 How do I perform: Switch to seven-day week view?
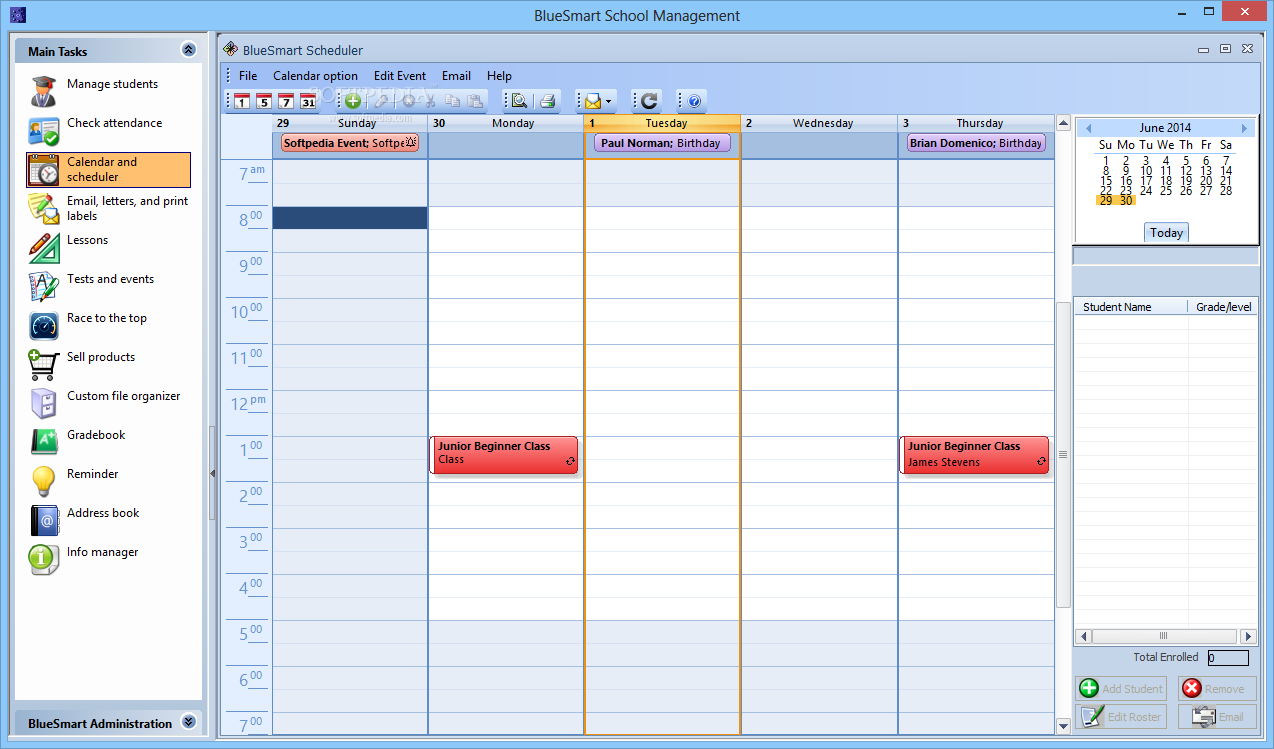point(286,101)
